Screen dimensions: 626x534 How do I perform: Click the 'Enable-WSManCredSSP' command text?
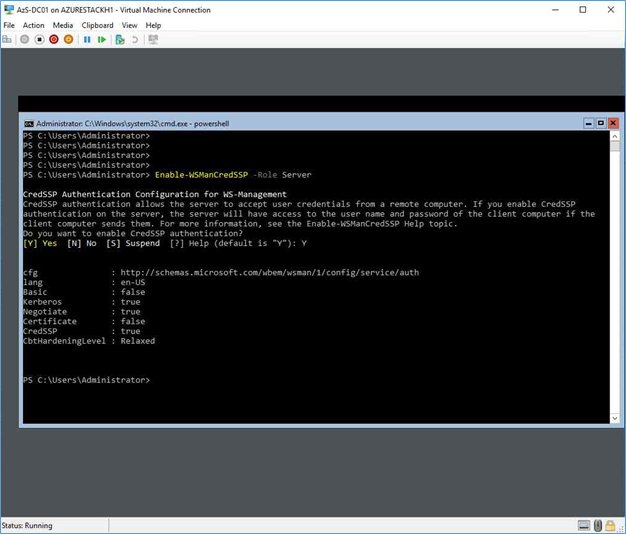click(201, 175)
